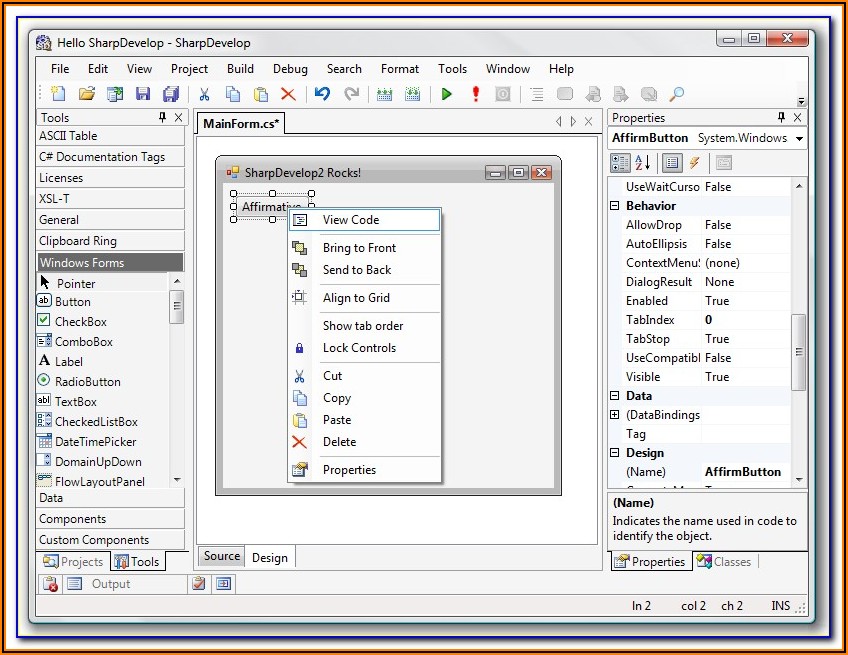Expand the (DataBindings) property node
Screen dimensions: 848x655
(615, 415)
